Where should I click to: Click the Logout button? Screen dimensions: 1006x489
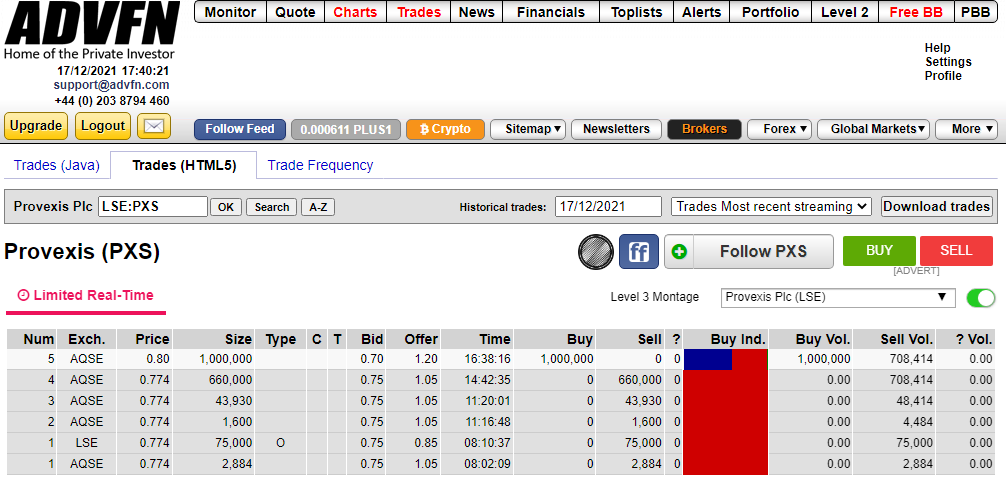coord(103,126)
